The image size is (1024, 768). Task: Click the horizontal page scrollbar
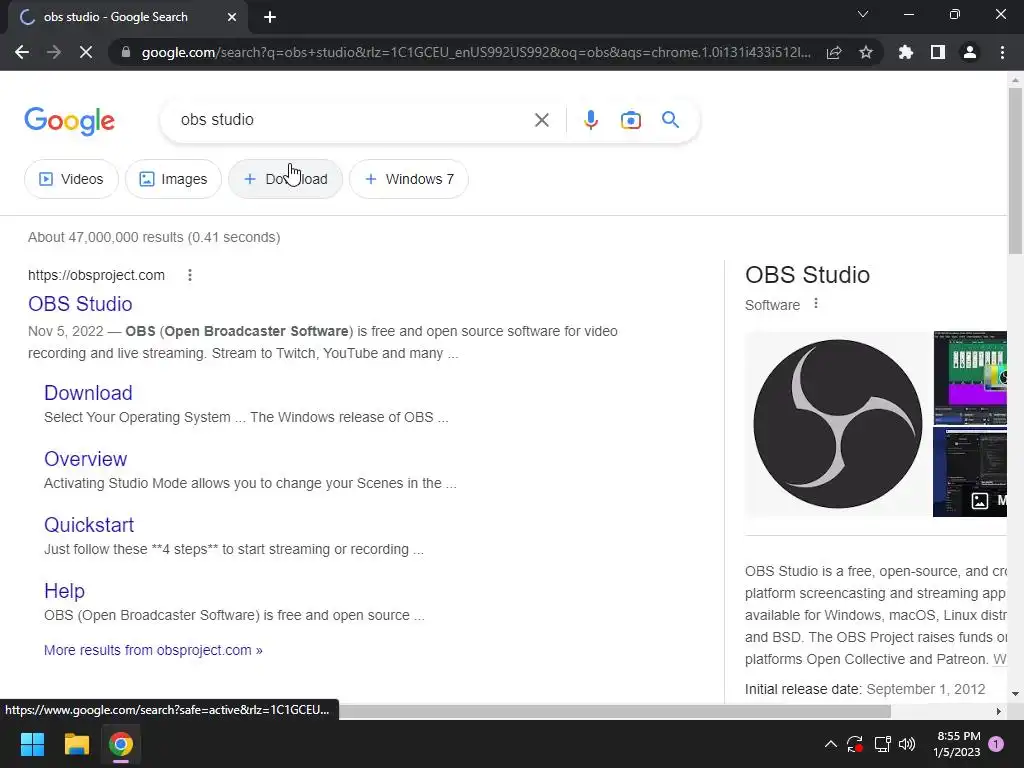tap(615, 711)
